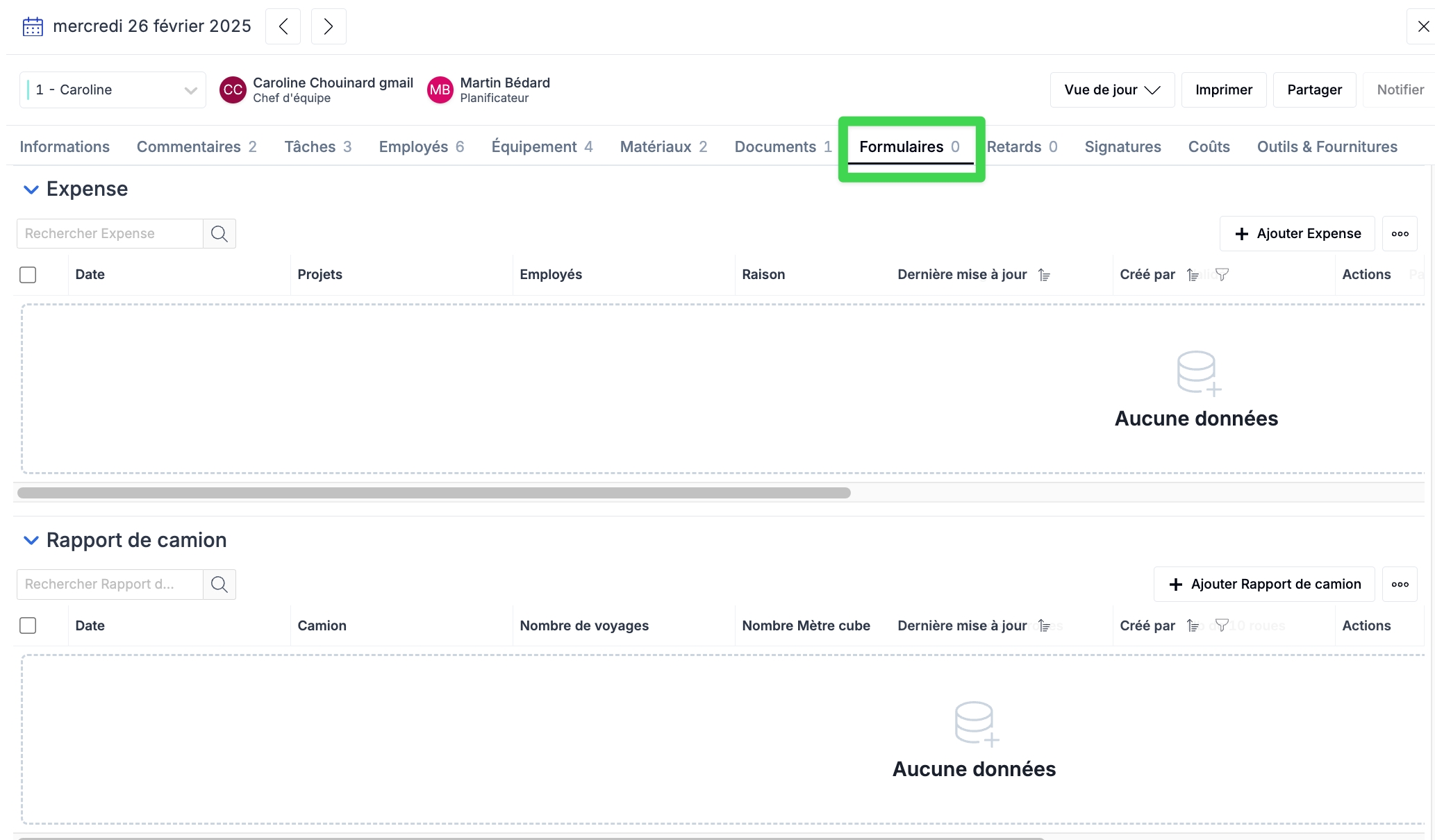Open Rapport de camion three-dot options menu
The height and width of the screenshot is (840, 1435).
point(1400,585)
